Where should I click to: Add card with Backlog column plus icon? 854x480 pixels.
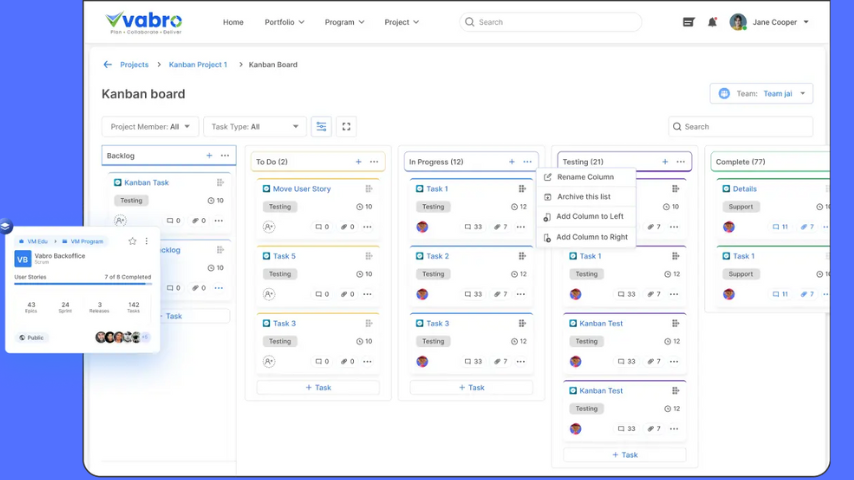pos(209,155)
